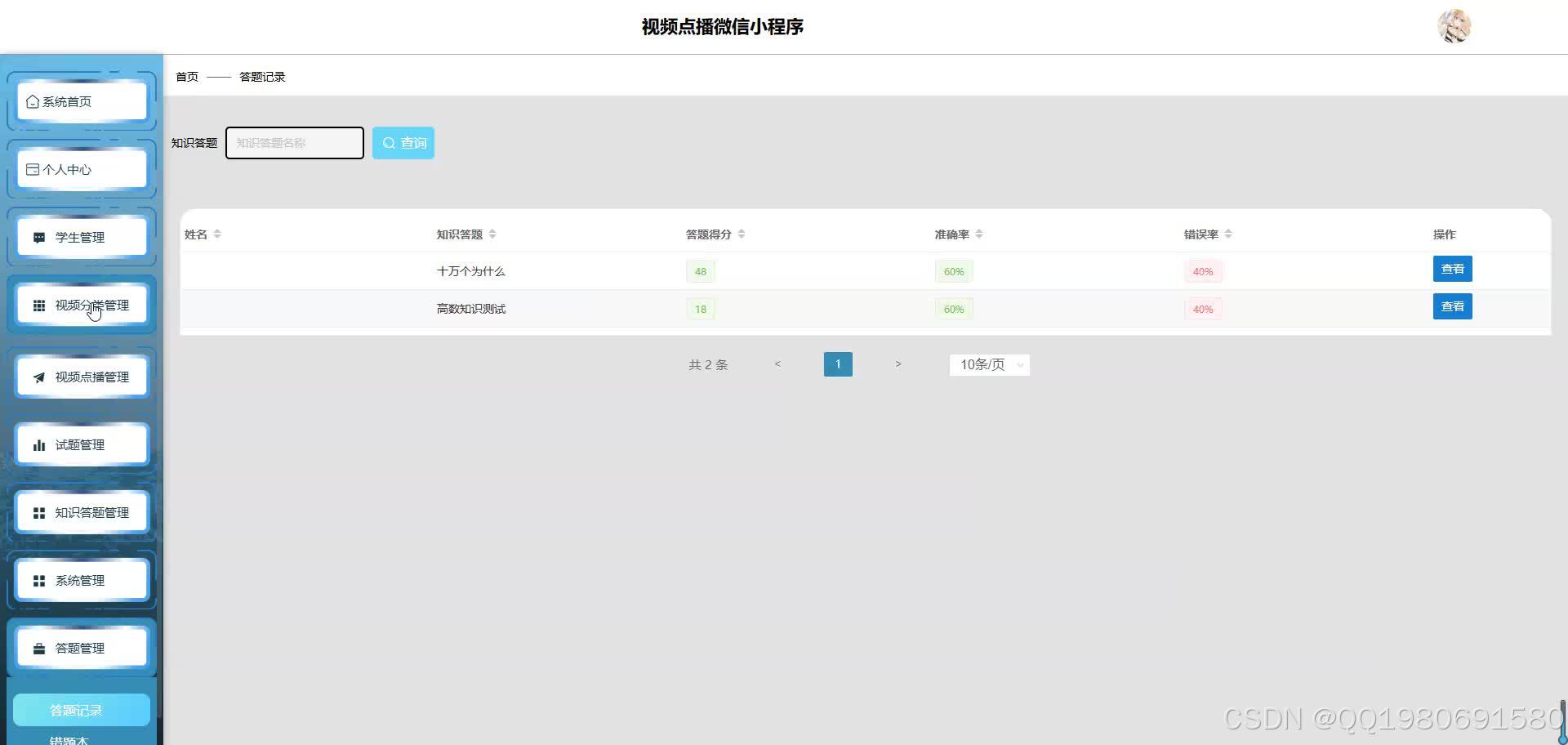Select the 答题记录 menu item

[x=79, y=709]
